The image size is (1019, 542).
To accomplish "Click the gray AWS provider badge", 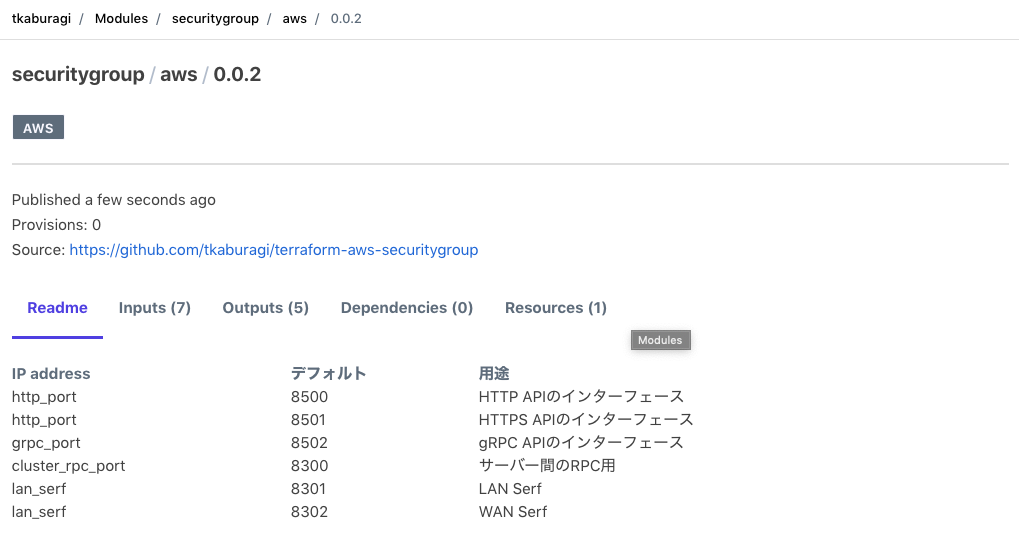I will (x=38, y=128).
